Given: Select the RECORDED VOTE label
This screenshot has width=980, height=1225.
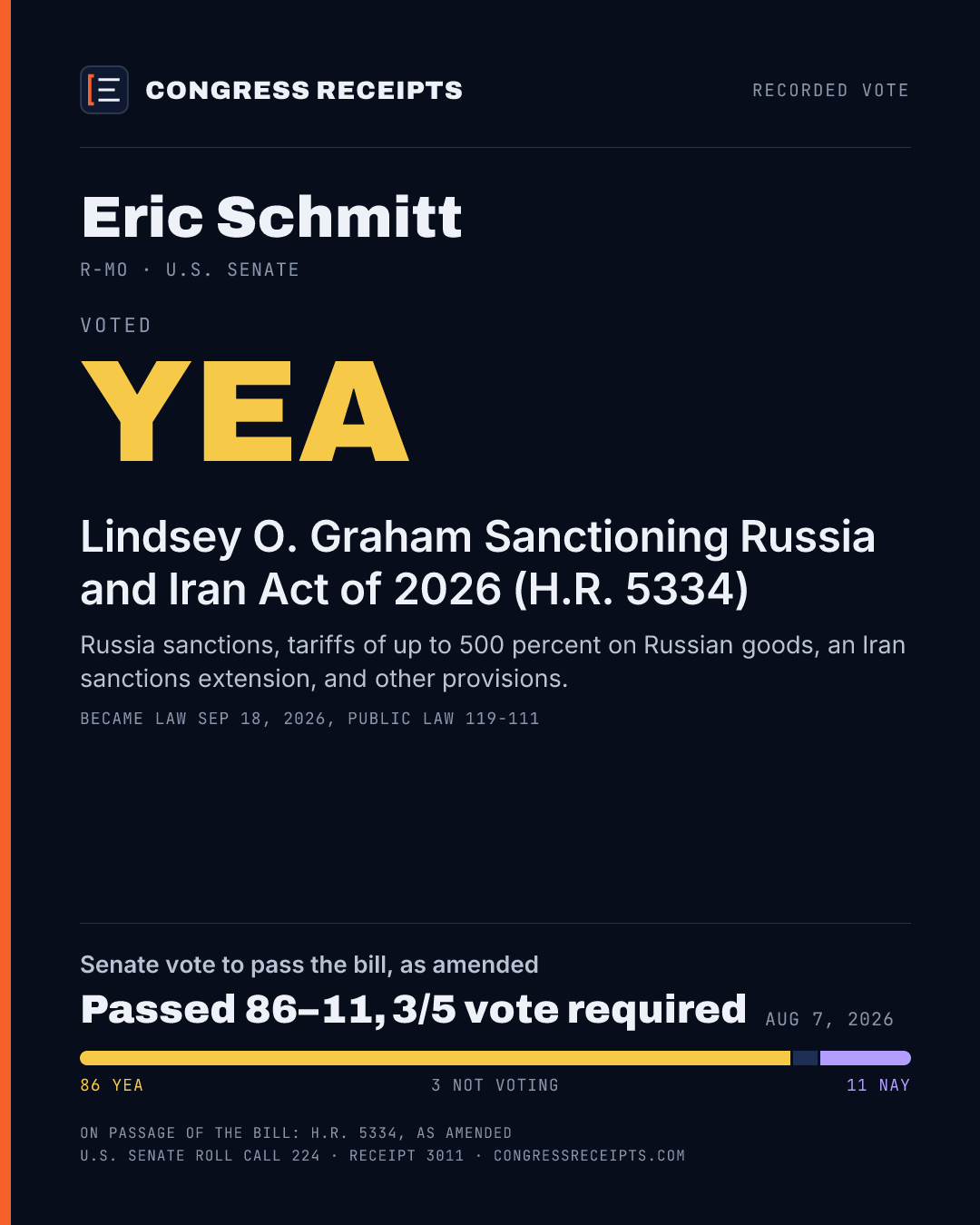Looking at the screenshot, I should pyautogui.click(x=830, y=91).
